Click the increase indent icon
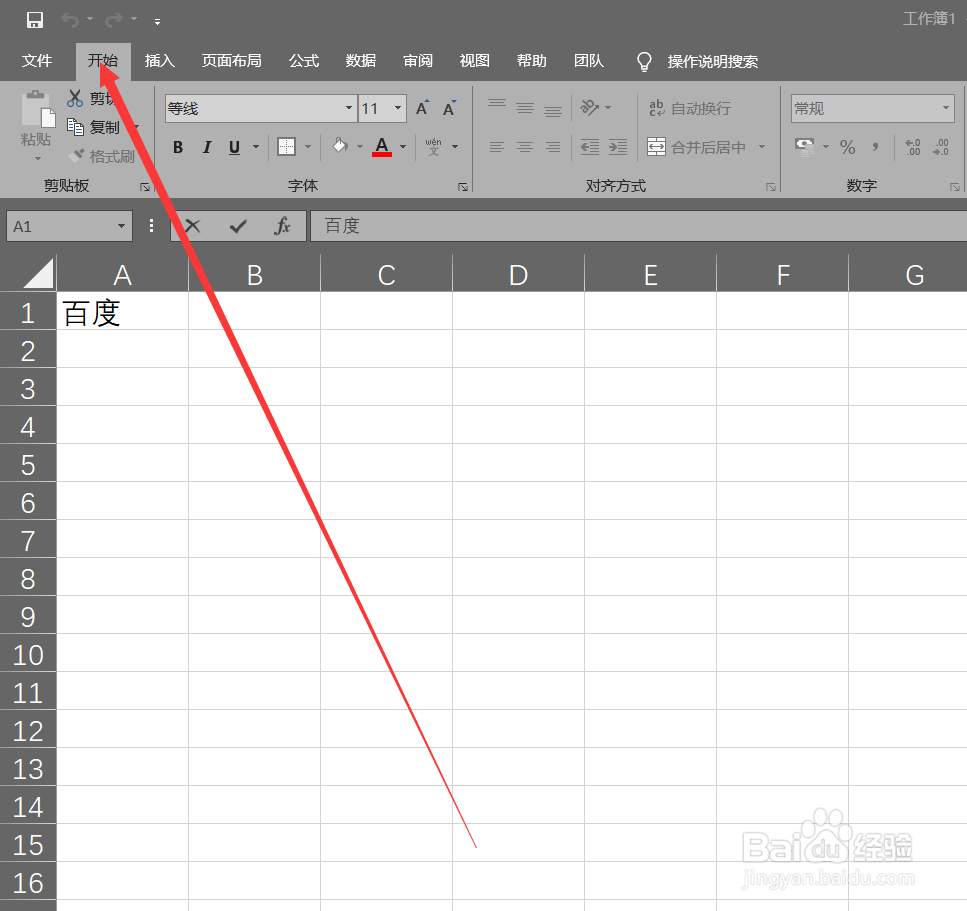This screenshot has height=911, width=967. coord(618,147)
